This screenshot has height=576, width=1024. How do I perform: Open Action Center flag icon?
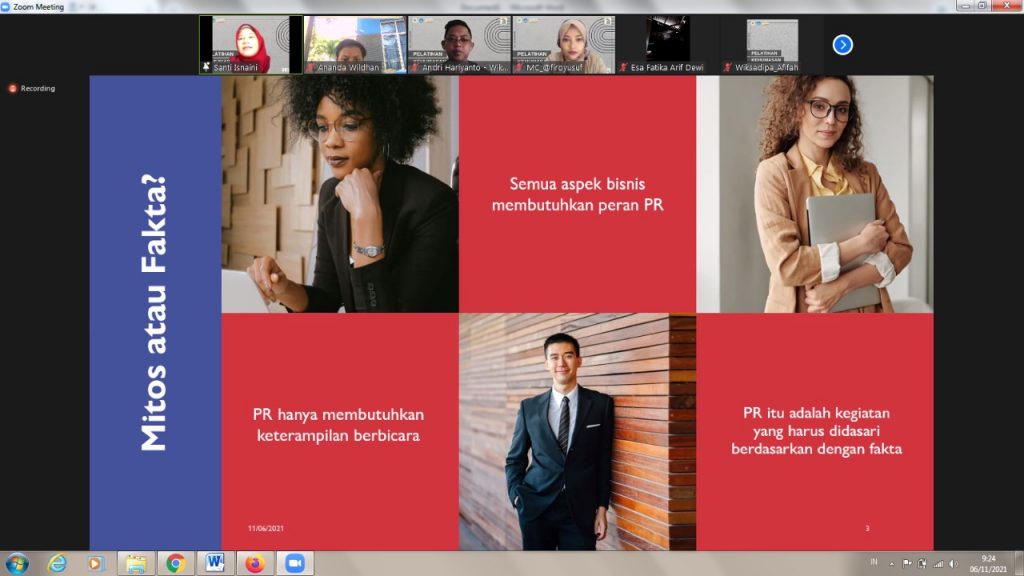coord(907,563)
